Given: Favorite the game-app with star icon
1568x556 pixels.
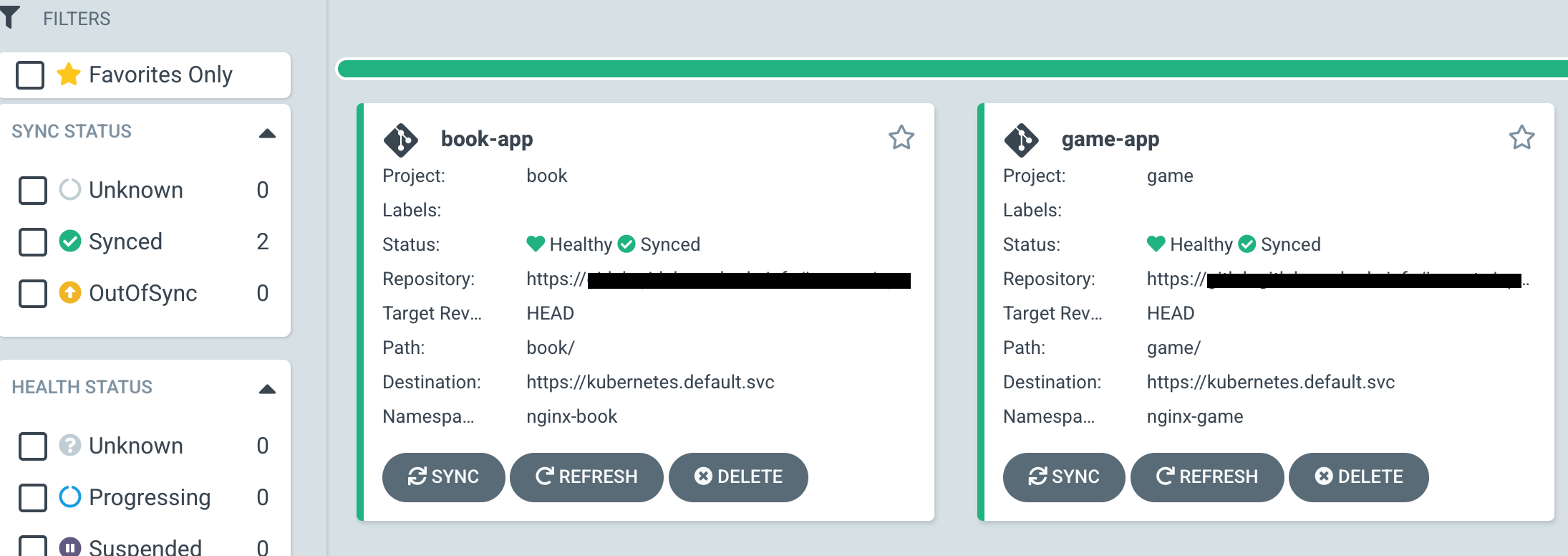Looking at the screenshot, I should click(1521, 138).
